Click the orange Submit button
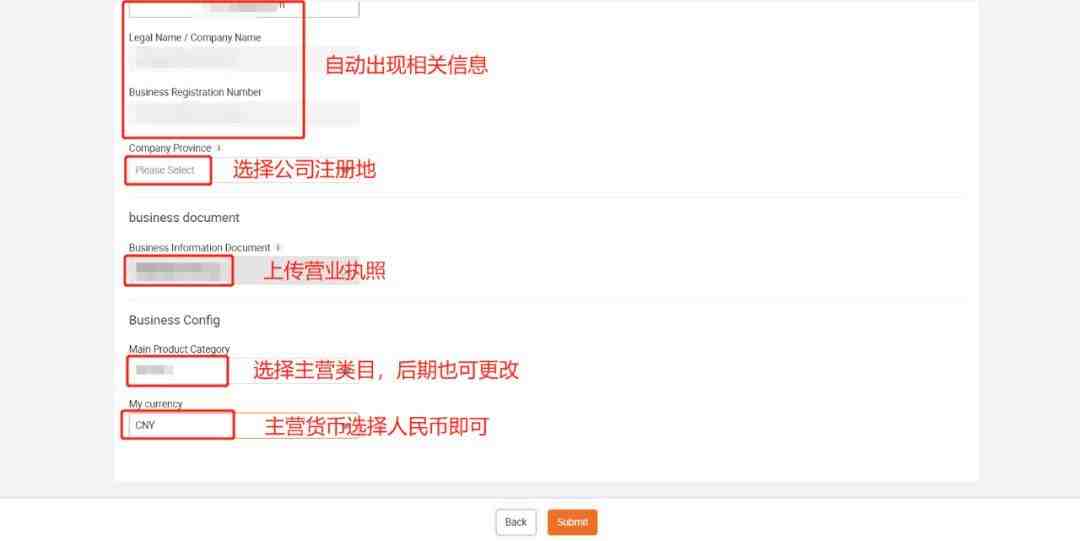This screenshot has height=541, width=1080. coord(572,522)
